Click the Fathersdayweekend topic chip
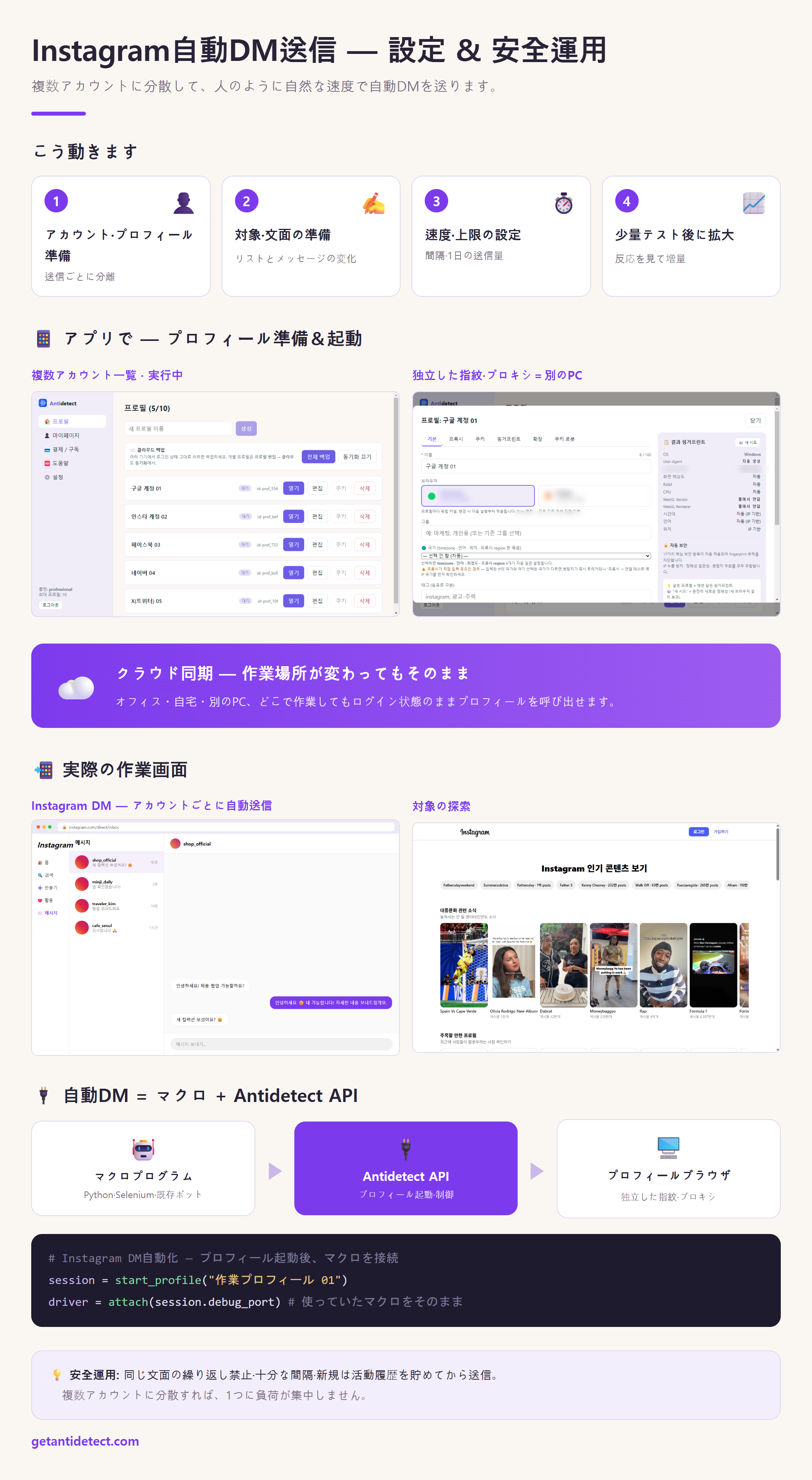The width and height of the screenshot is (812, 1480). tap(458, 885)
